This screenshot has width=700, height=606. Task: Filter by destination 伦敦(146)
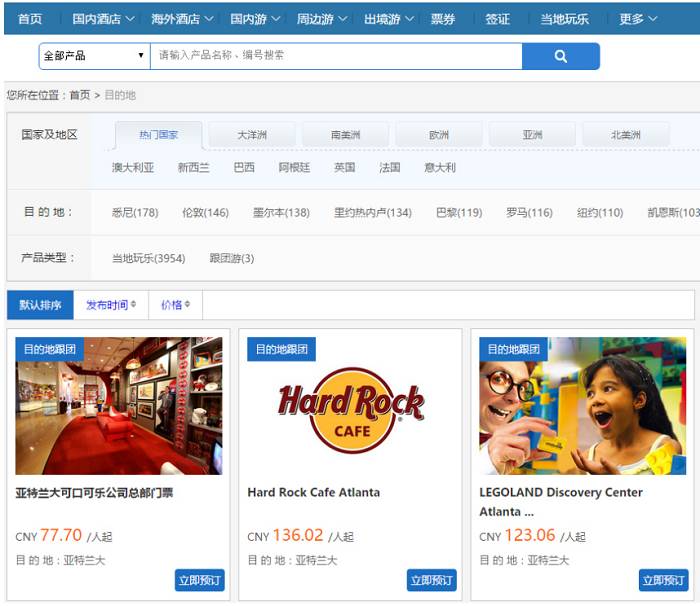point(205,213)
